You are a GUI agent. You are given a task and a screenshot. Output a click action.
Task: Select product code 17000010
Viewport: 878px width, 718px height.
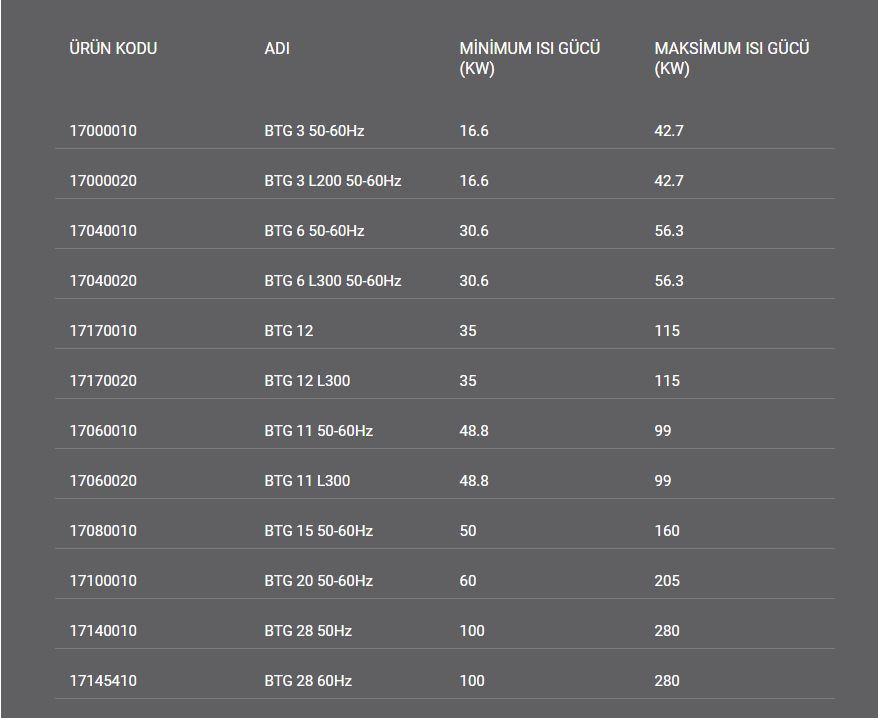(x=103, y=131)
